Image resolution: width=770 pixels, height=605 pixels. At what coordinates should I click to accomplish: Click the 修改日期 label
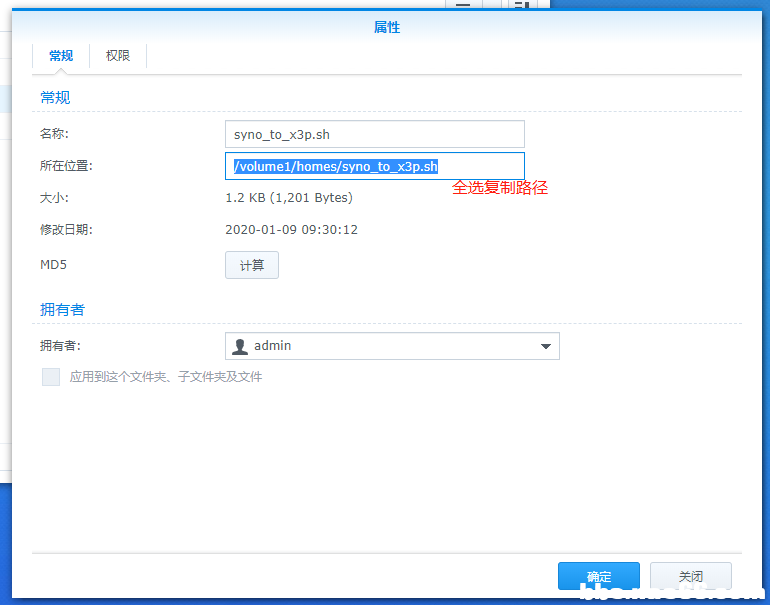pyautogui.click(x=66, y=229)
